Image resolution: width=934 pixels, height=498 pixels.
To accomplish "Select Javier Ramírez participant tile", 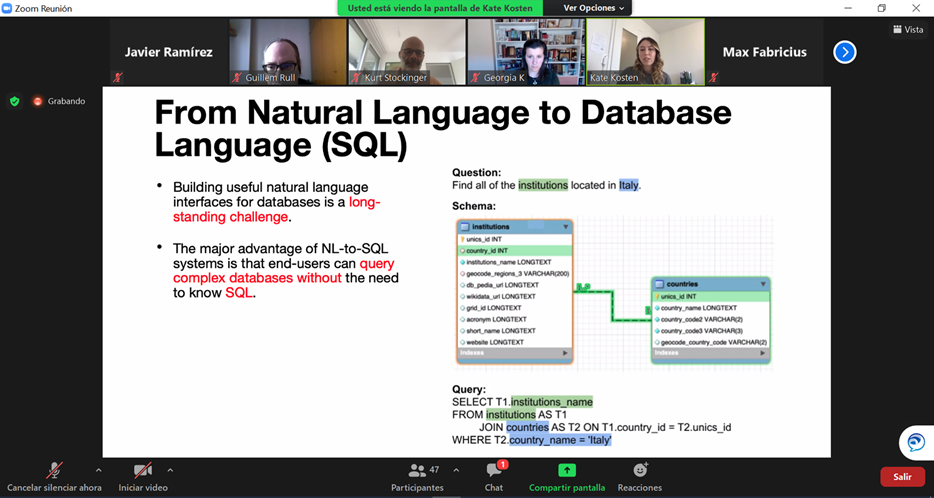I will click(169, 52).
